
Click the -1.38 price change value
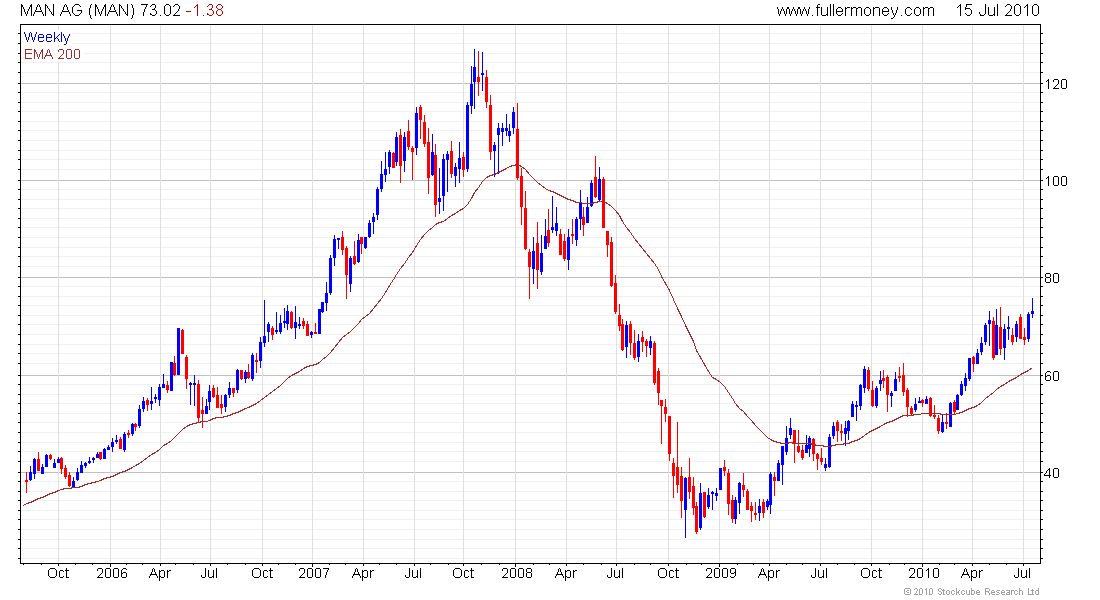coord(205,11)
